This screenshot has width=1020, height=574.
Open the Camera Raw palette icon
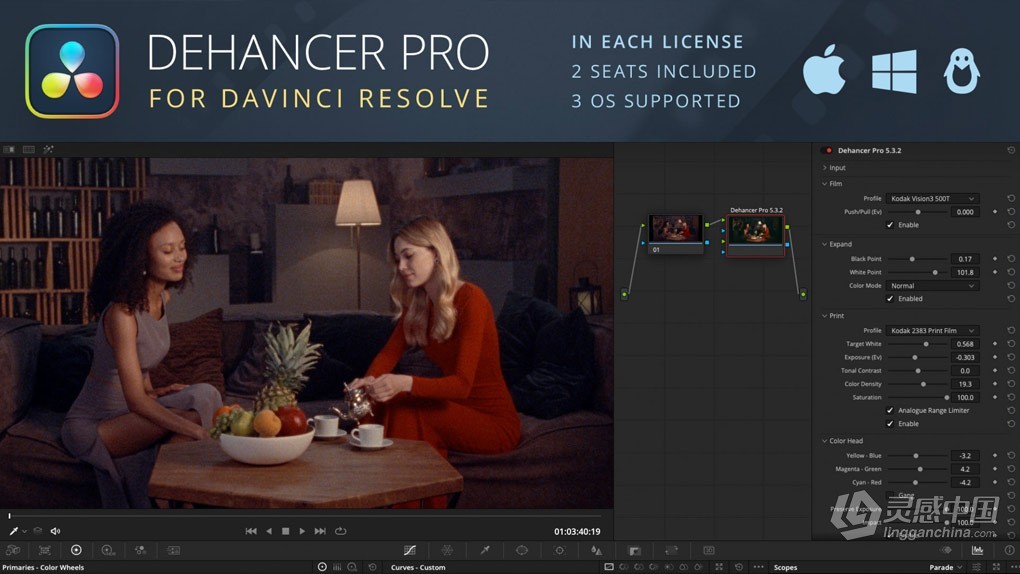(x=12, y=551)
